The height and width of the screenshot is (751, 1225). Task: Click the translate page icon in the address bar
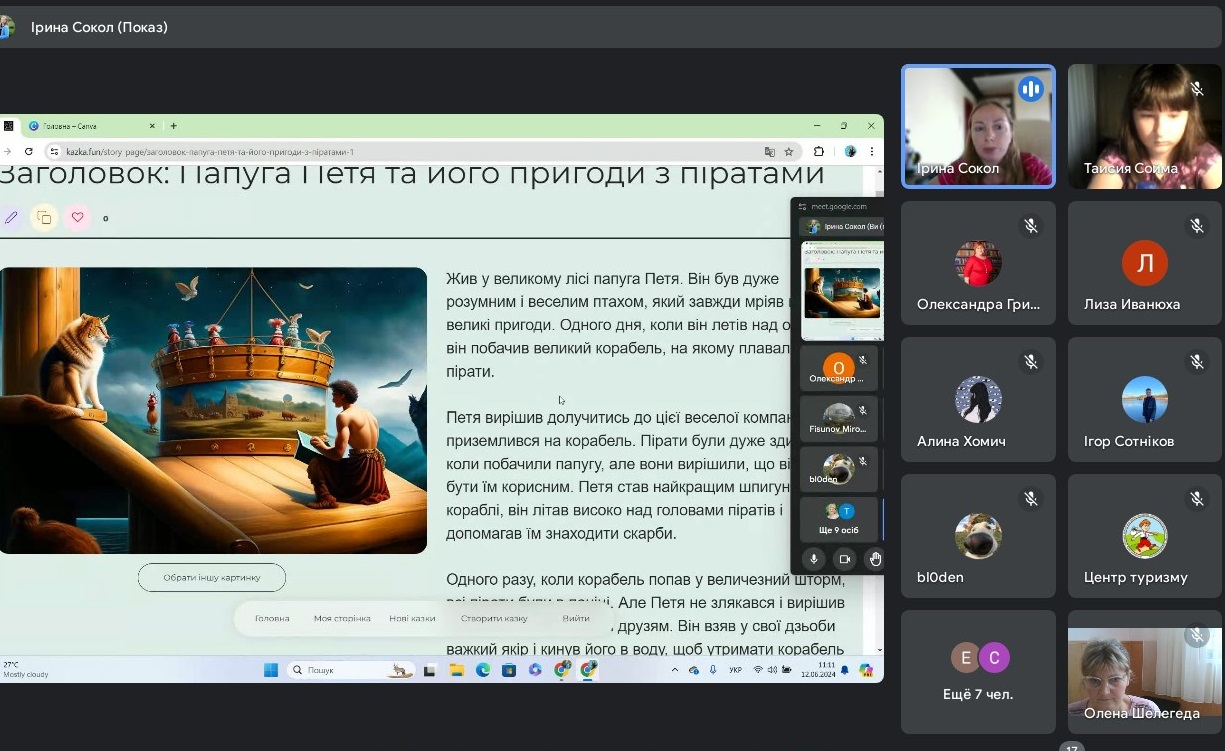tap(769, 152)
